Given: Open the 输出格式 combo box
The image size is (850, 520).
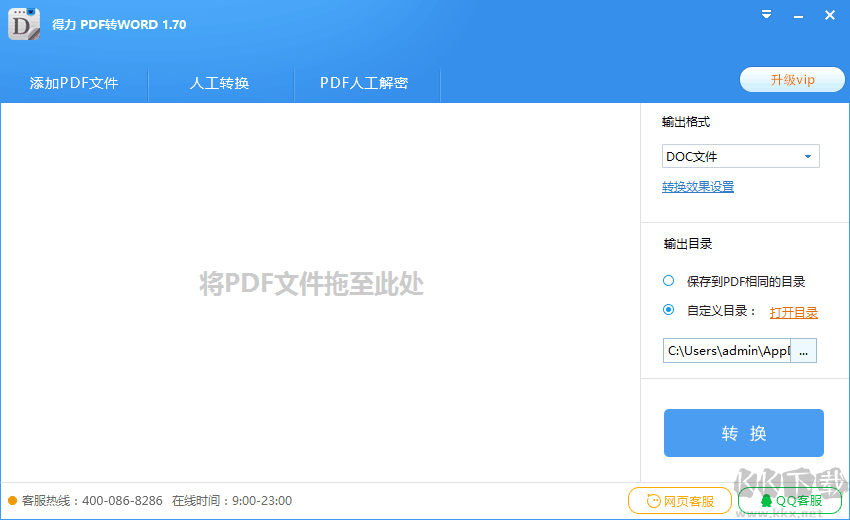Looking at the screenshot, I should pos(740,156).
